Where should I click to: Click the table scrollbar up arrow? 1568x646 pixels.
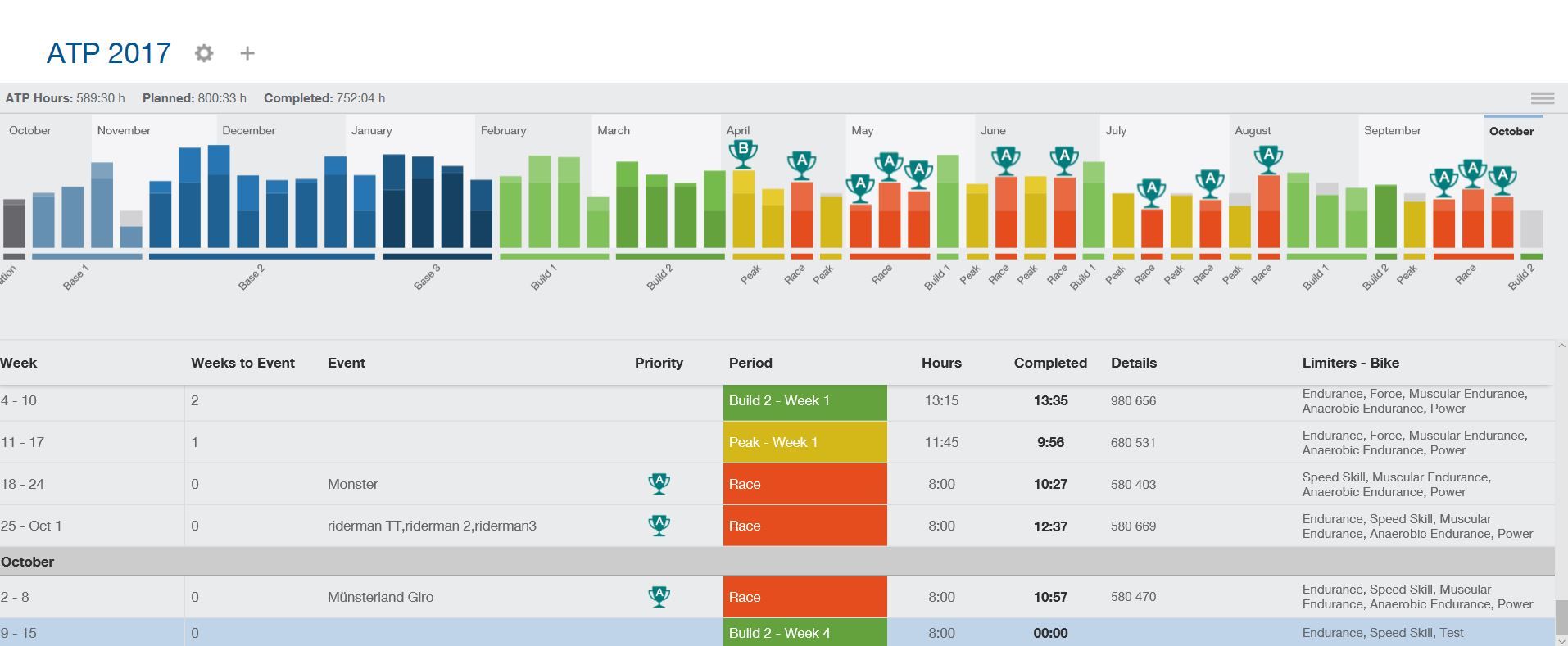point(1561,346)
